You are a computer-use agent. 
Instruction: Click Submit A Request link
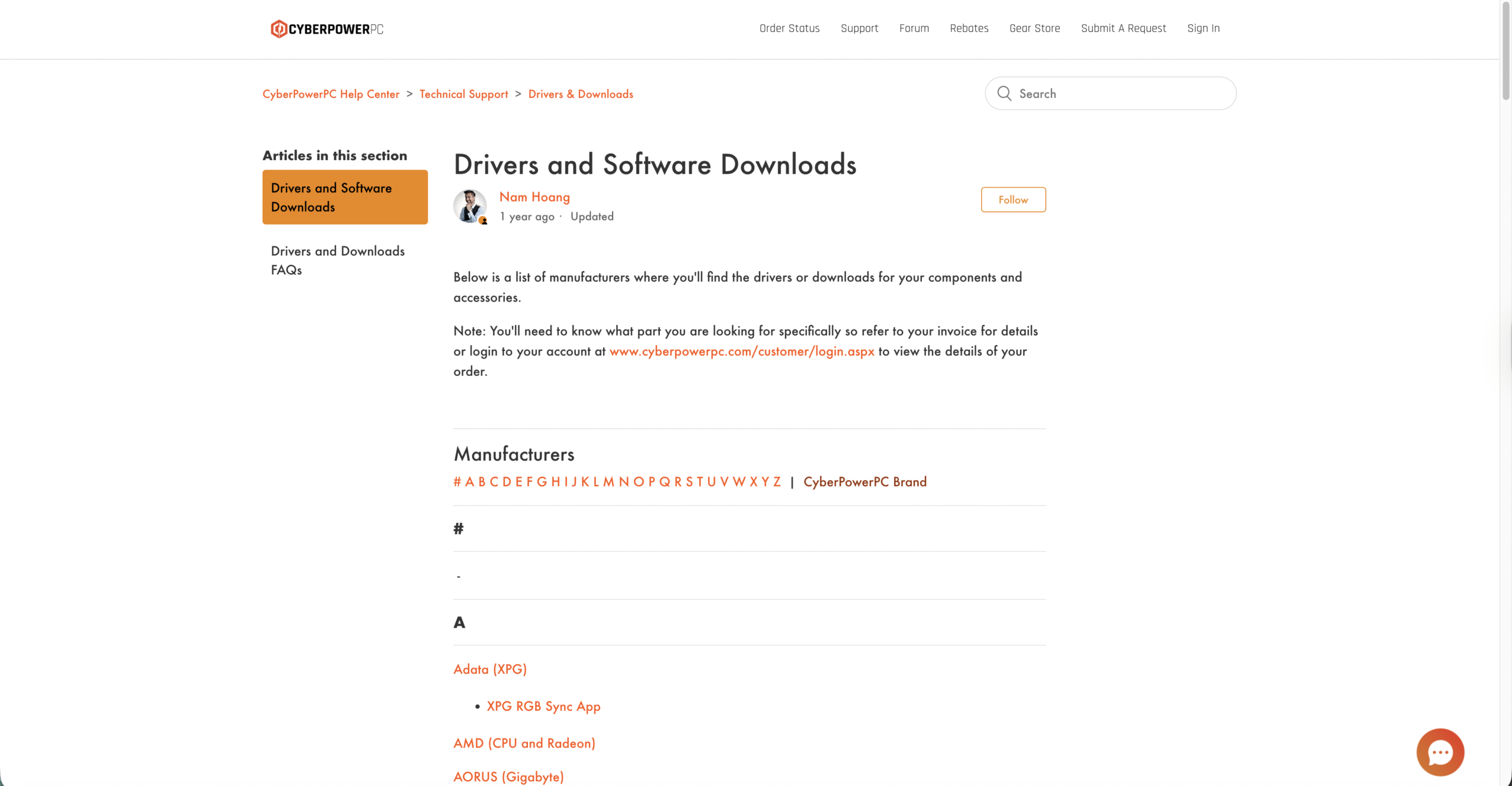click(1123, 28)
